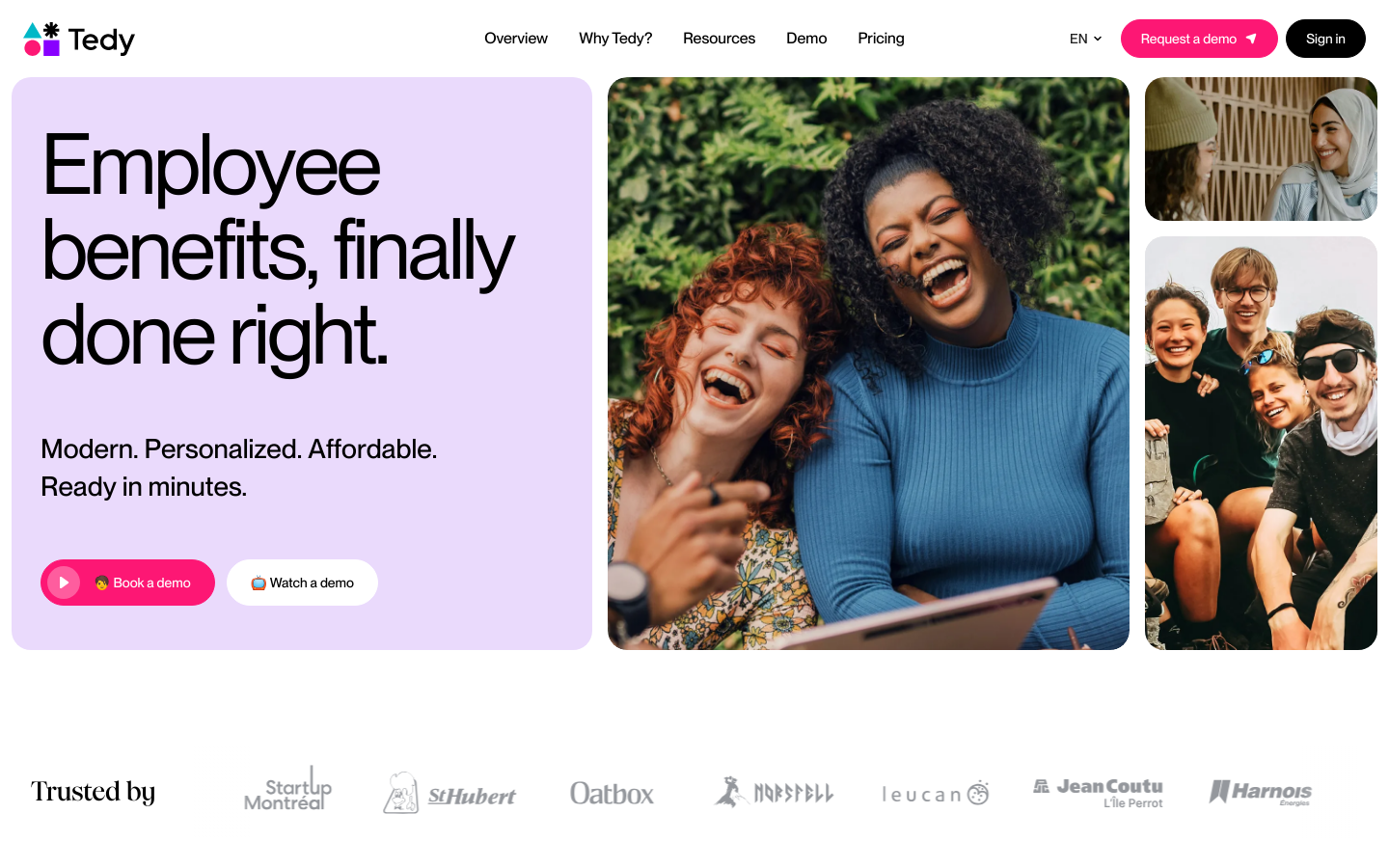
Task: Open the Overview menu item
Action: click(516, 39)
